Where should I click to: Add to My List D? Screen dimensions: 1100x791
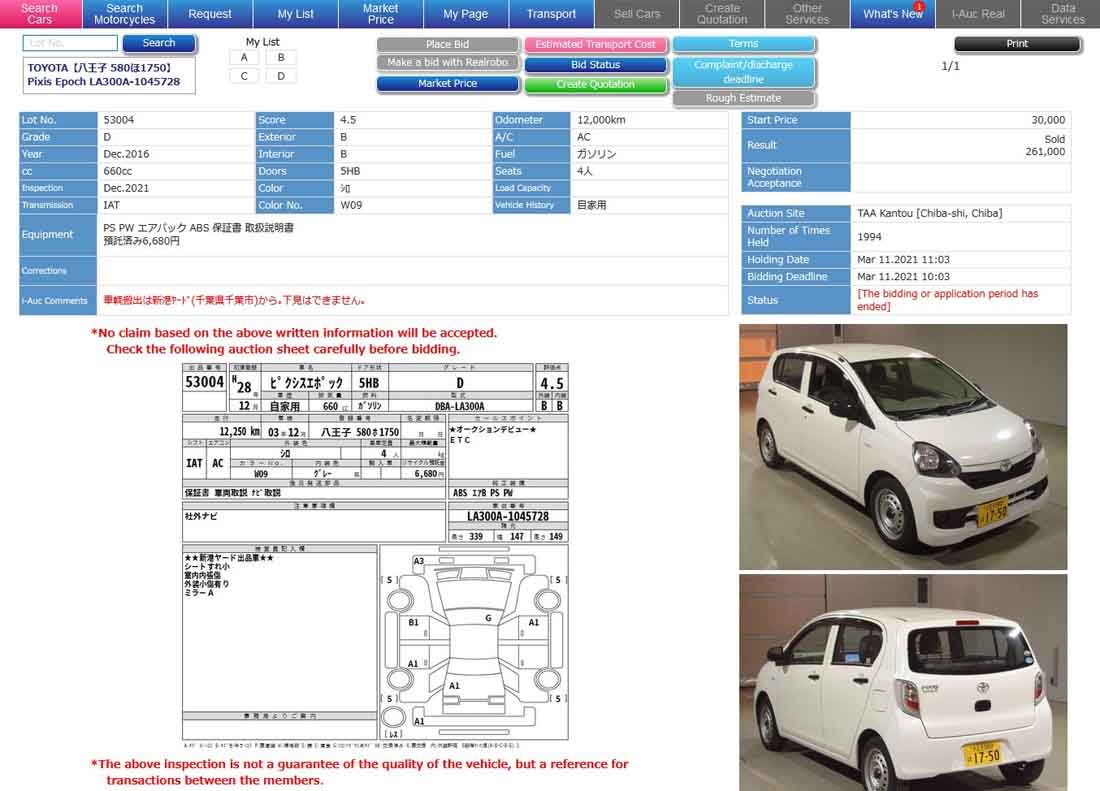coord(281,76)
